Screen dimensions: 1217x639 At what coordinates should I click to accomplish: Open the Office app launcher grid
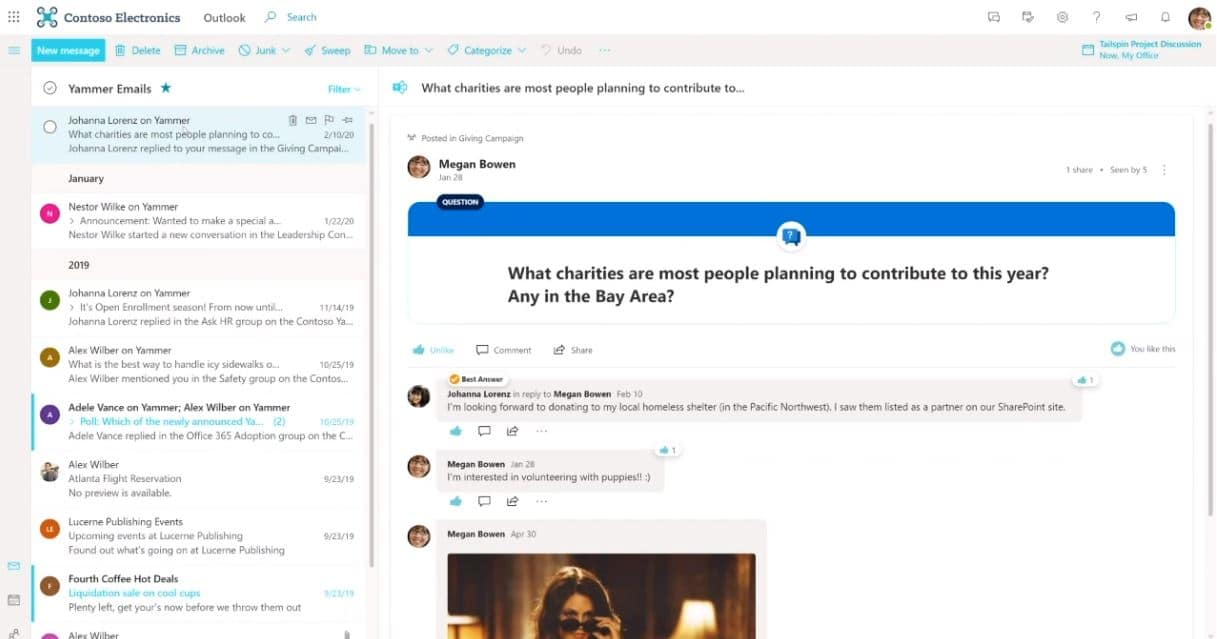pos(14,17)
